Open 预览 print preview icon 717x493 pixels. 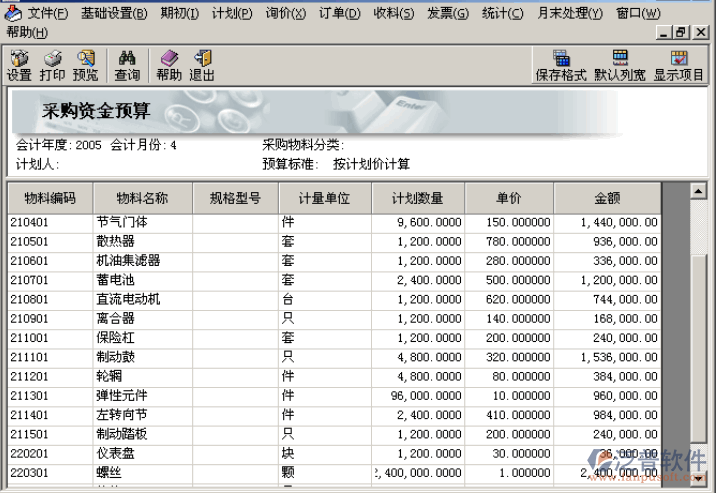(x=86, y=66)
